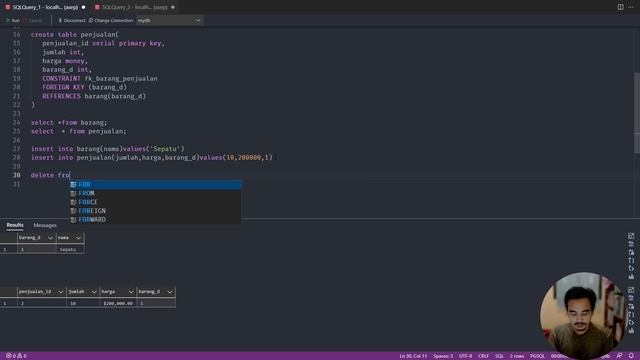Click the 'create table penjualan(' code line
Screen dimensions: 640x360
point(75,35)
